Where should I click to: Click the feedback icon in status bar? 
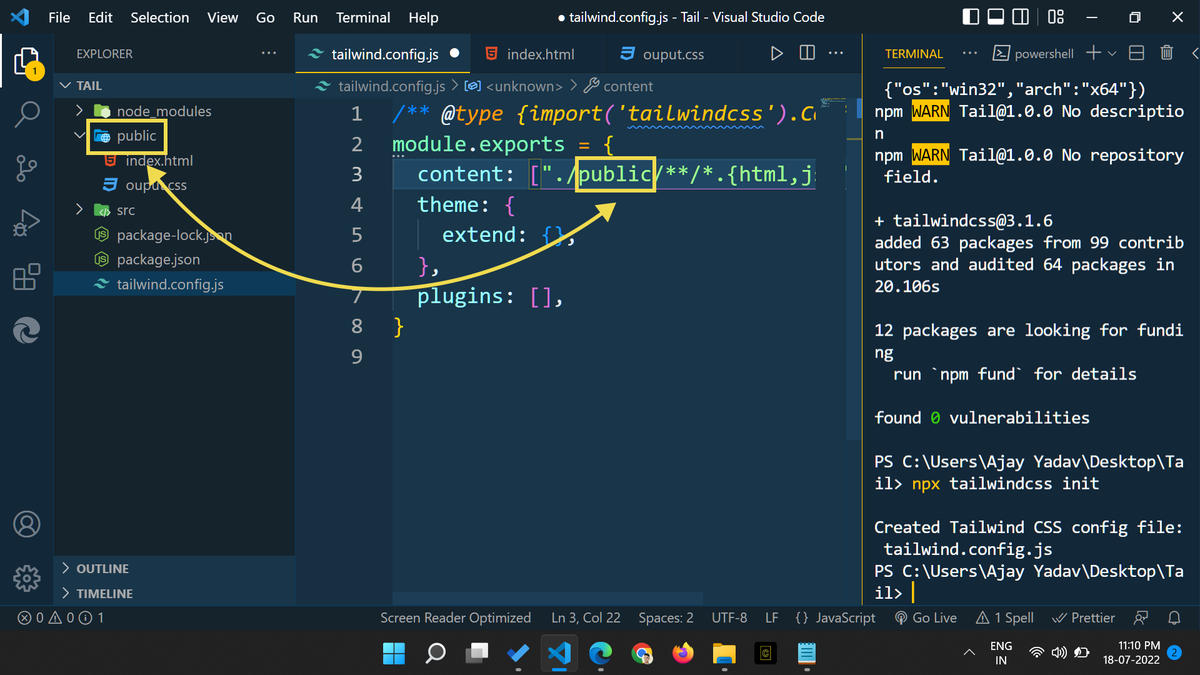[x=1142, y=618]
